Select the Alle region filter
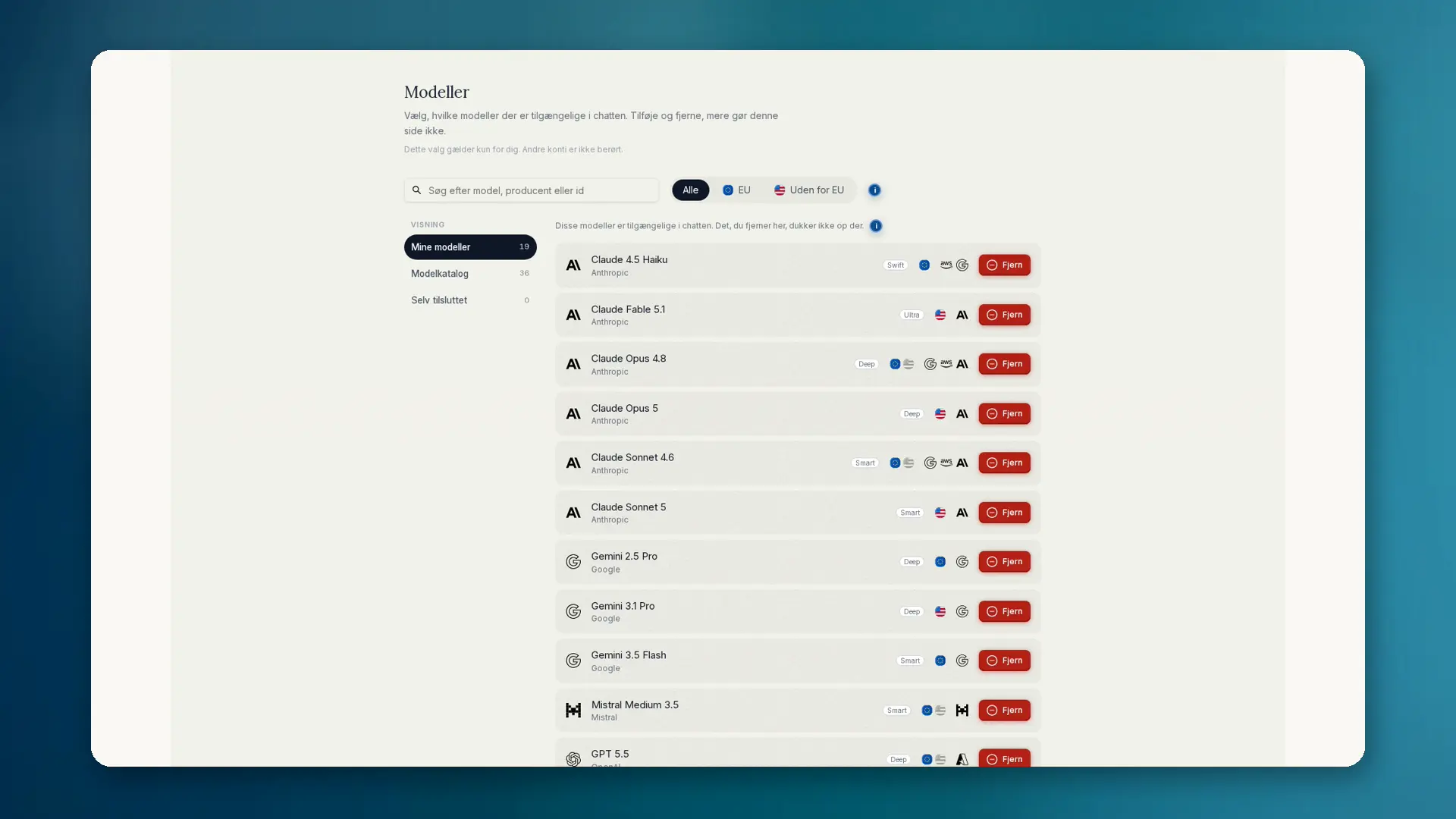1456x819 pixels. pos(690,190)
